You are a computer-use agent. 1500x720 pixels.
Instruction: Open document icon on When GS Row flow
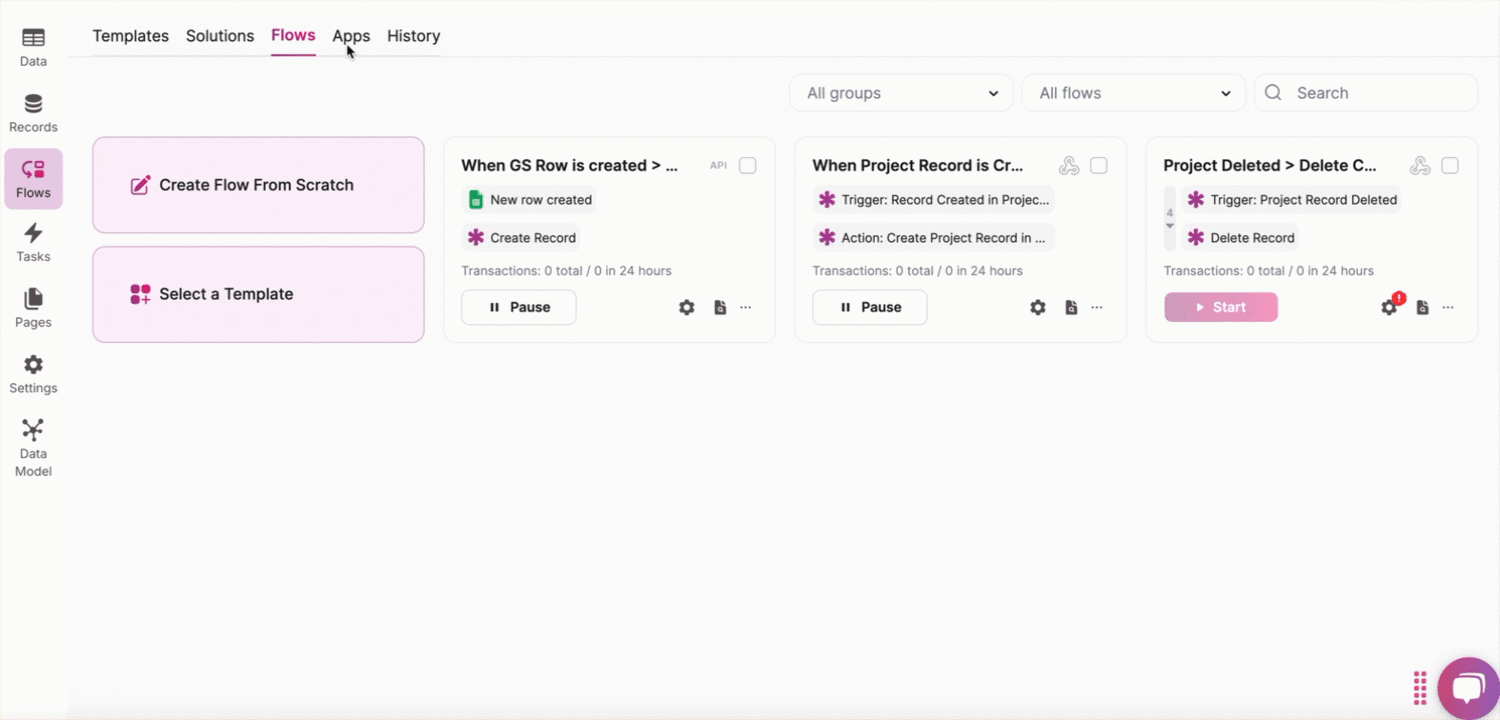click(720, 308)
